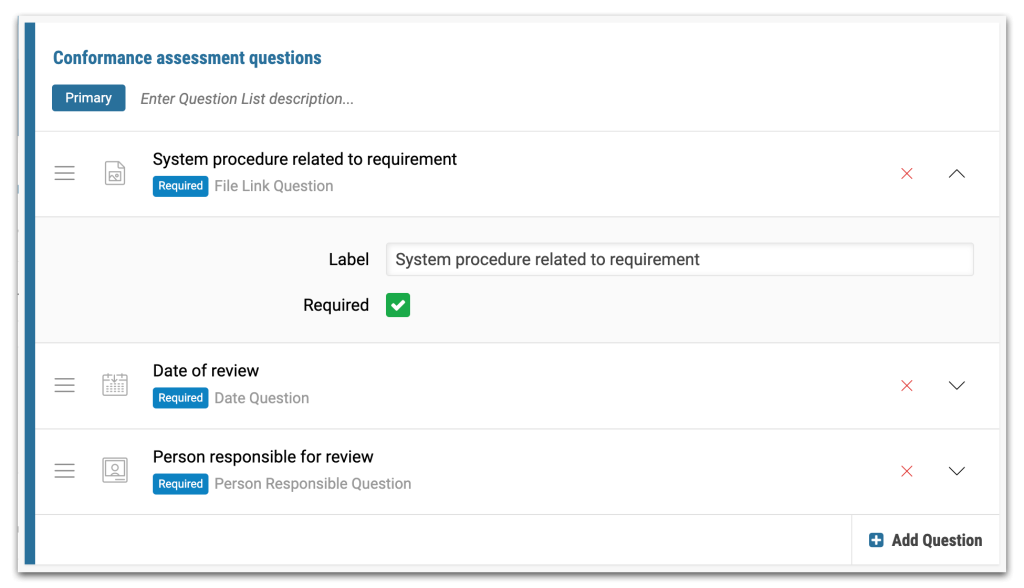Image resolution: width=1024 pixels, height=588 pixels.
Task: Delete the Person responsible for review question
Action: 906,471
